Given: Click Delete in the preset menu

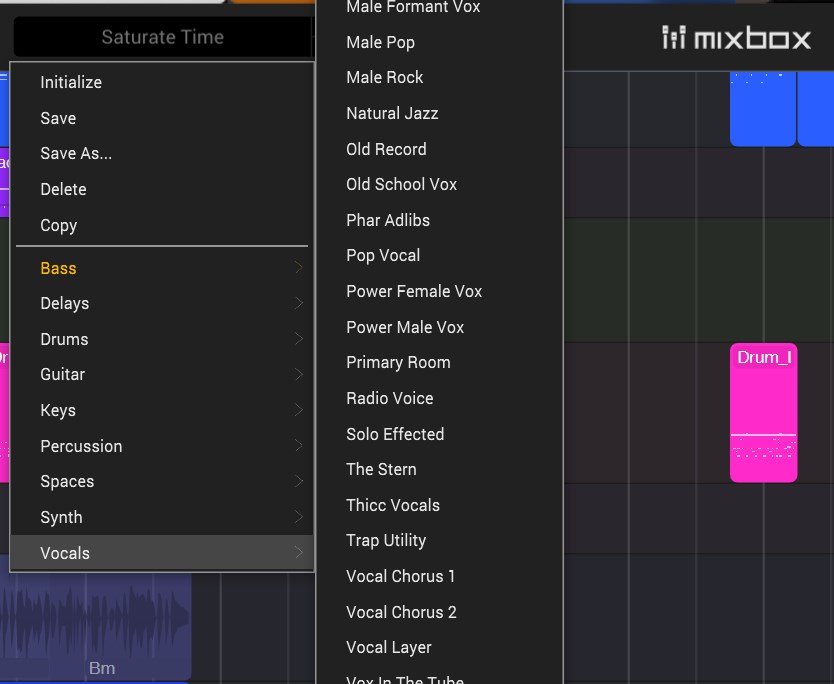Looking at the screenshot, I should tap(63, 189).
